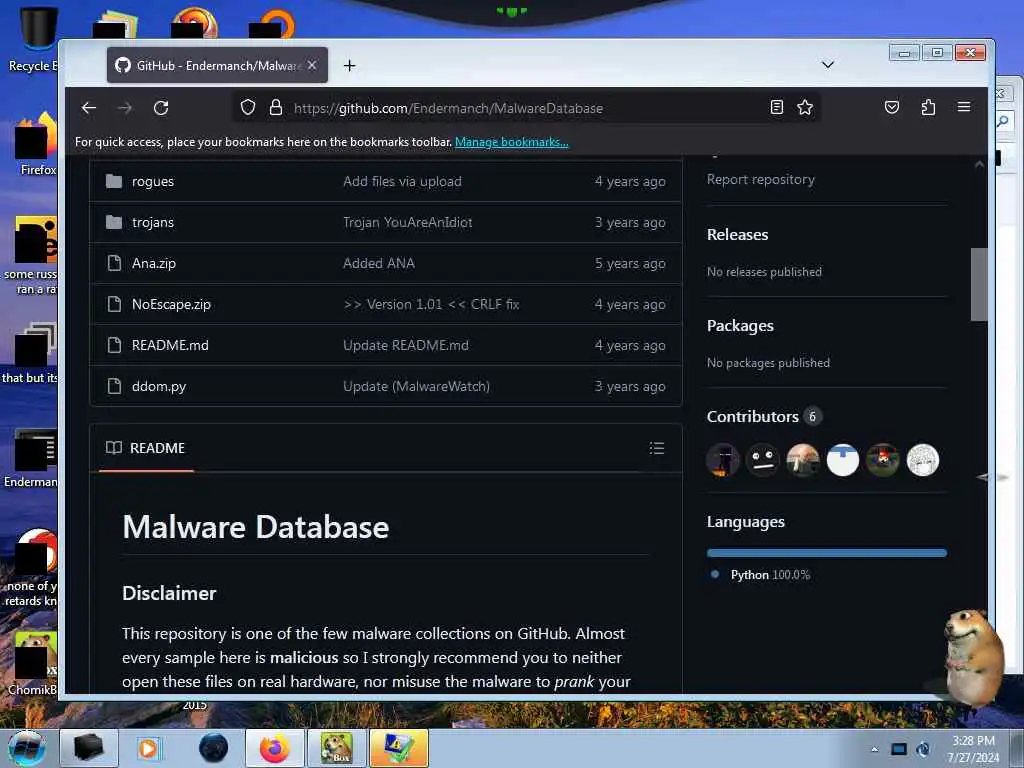Open README outline list icon
This screenshot has height=768, width=1024.
[657, 448]
